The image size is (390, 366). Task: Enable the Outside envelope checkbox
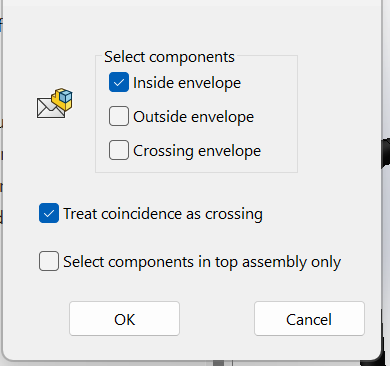click(119, 116)
